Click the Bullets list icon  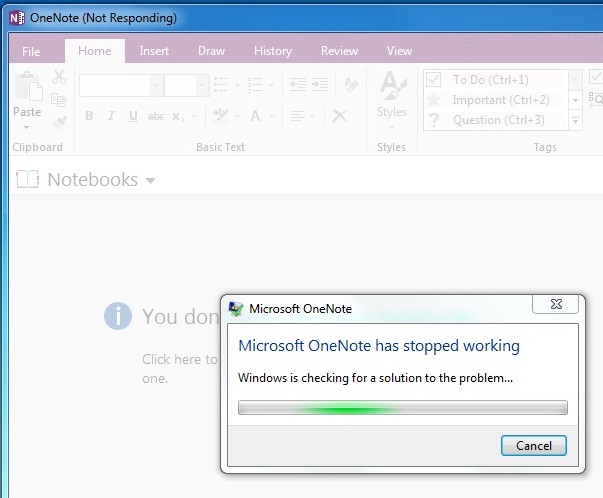click(221, 85)
